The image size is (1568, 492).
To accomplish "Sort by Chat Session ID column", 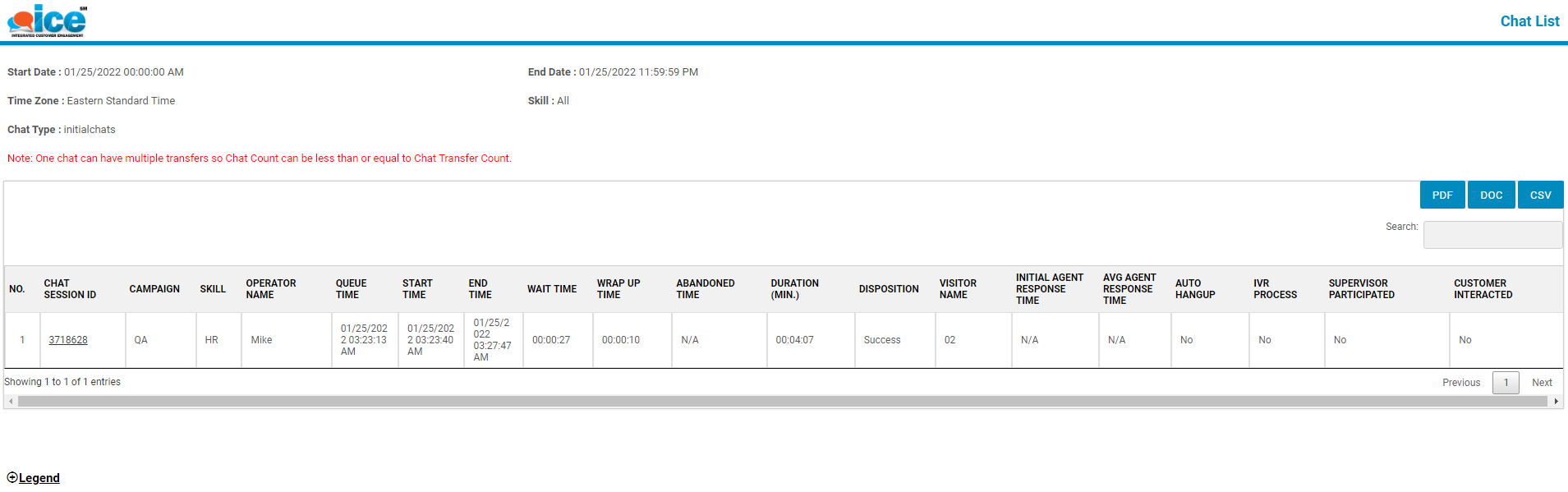I will point(70,289).
